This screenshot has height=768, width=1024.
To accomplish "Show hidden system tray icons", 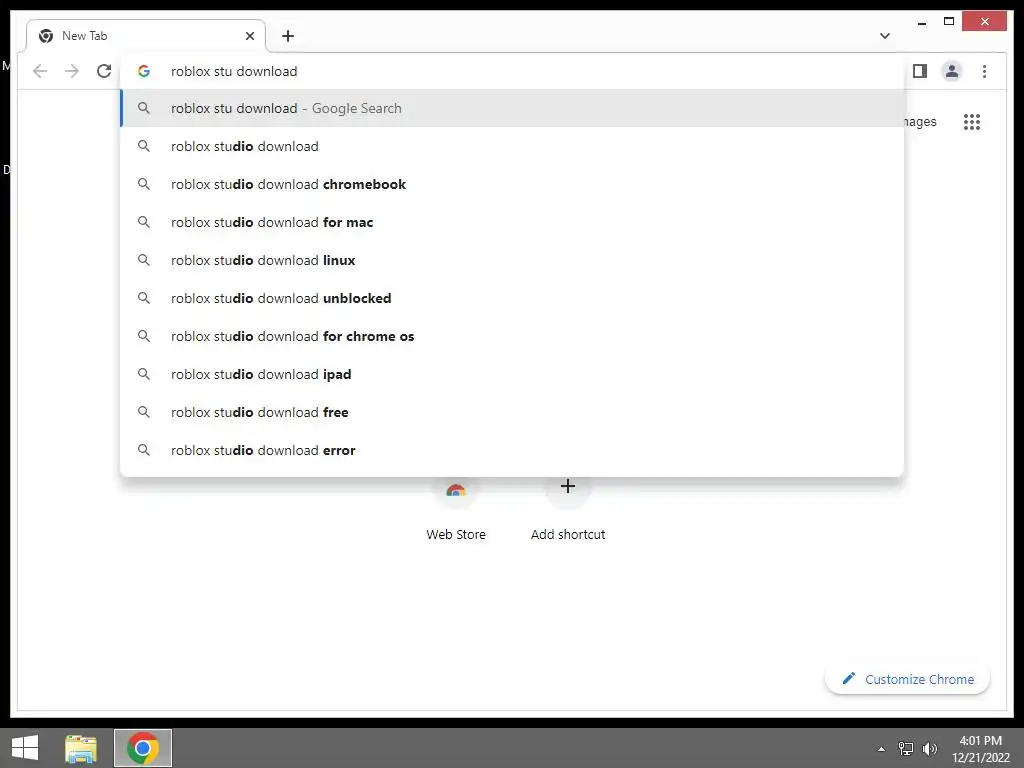I will pos(882,749).
